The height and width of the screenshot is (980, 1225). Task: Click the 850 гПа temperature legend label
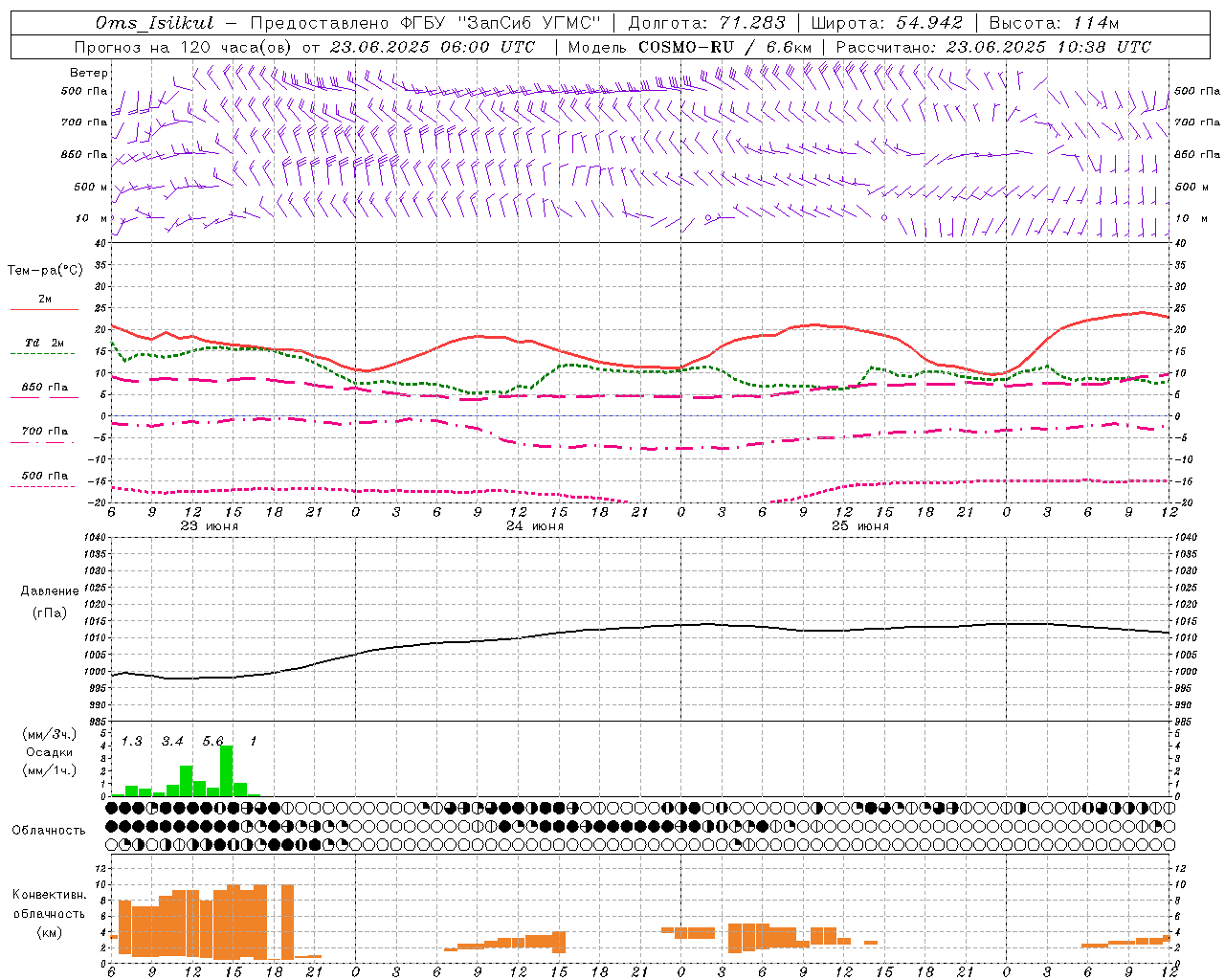45,388
